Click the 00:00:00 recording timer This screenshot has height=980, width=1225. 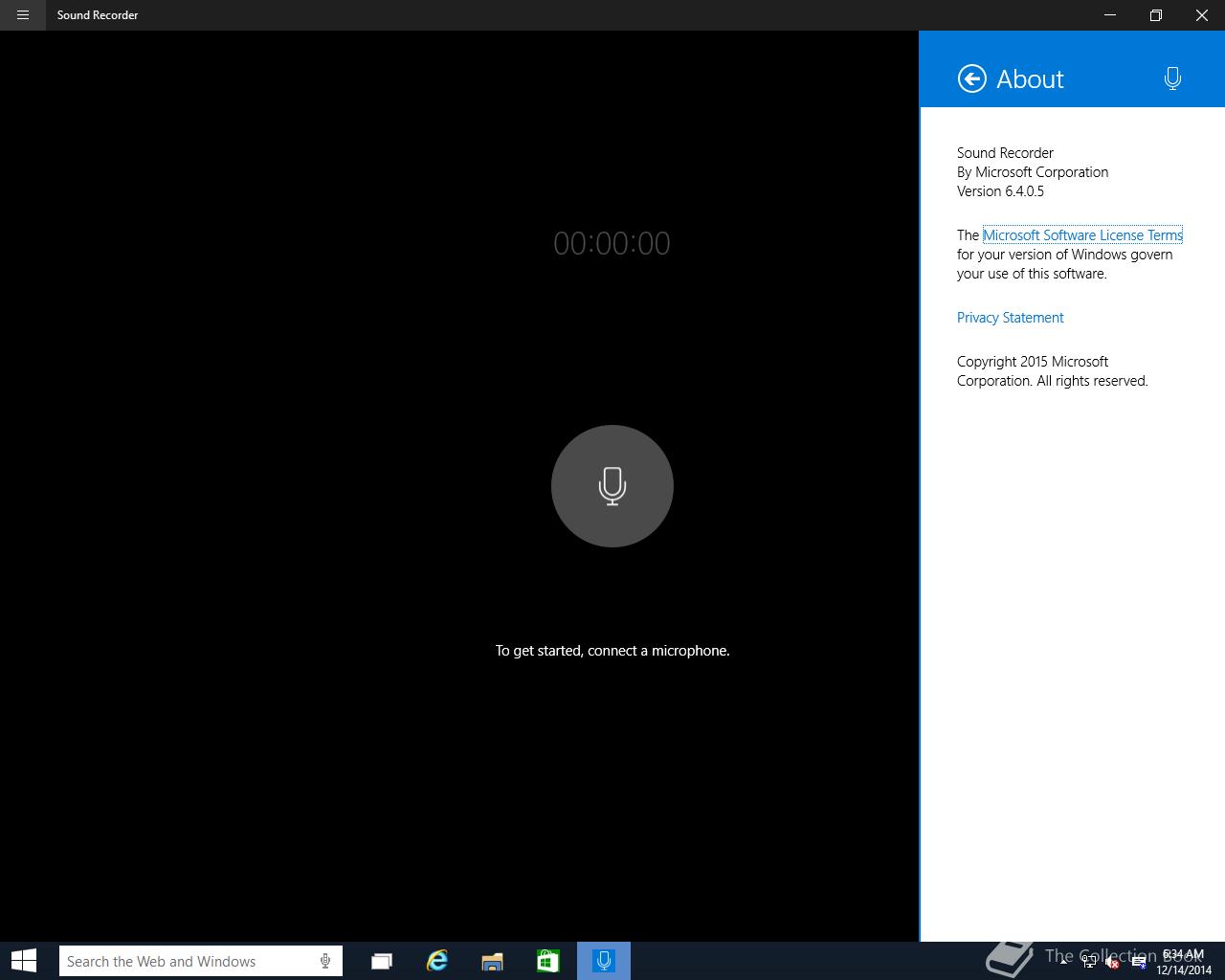(x=612, y=243)
